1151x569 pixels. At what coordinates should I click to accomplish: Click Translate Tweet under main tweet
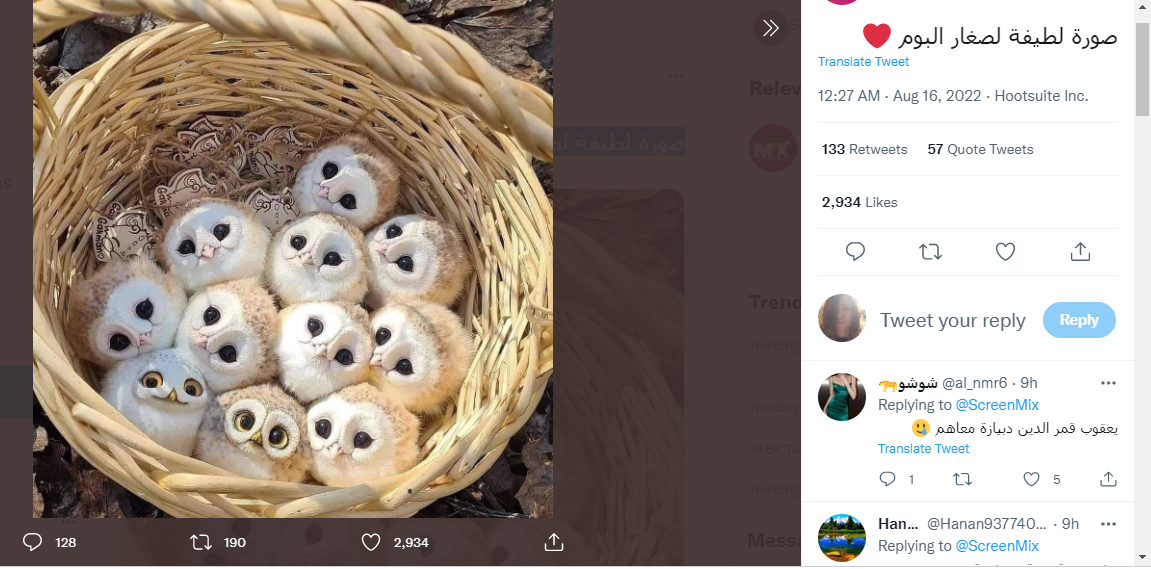(863, 62)
